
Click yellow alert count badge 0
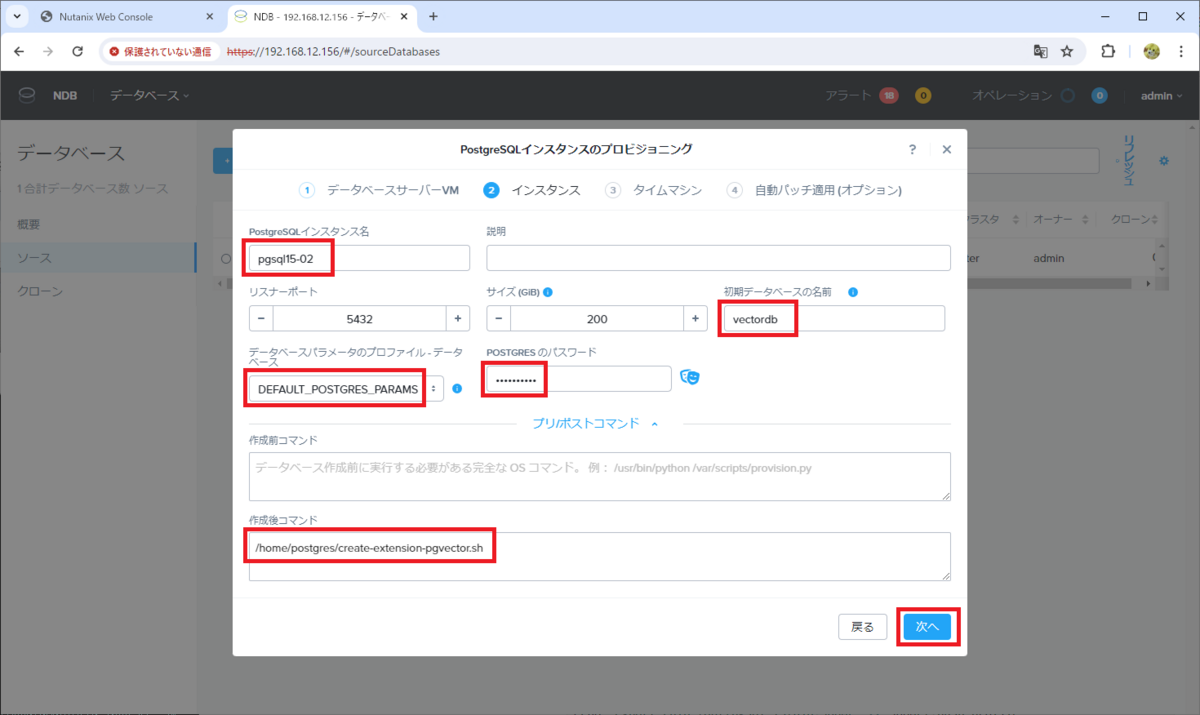pos(923,96)
